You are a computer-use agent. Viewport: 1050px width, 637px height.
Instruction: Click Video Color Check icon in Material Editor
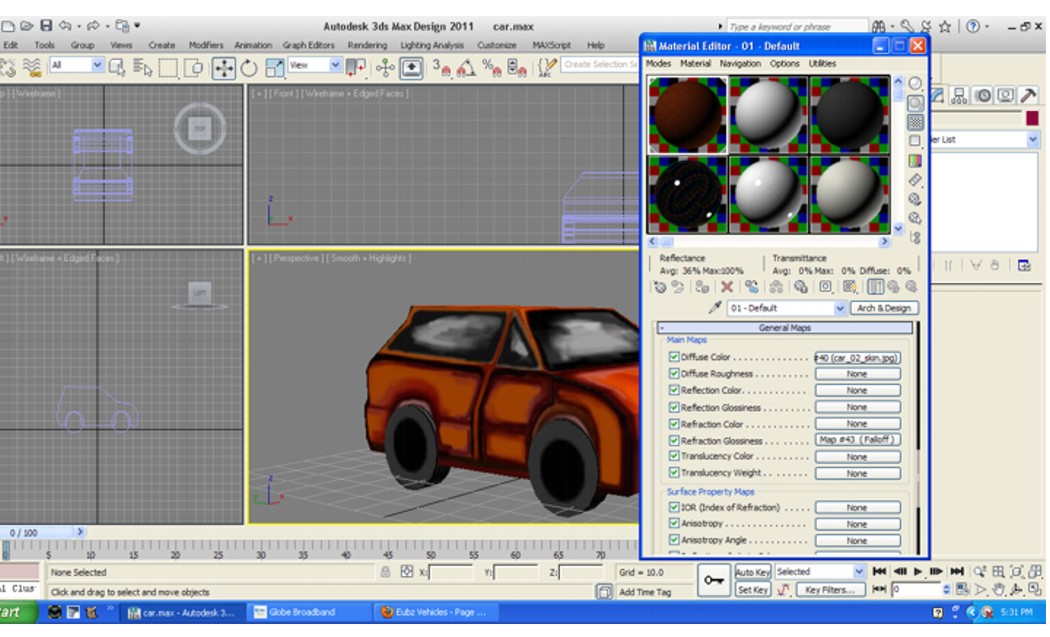[x=915, y=161]
